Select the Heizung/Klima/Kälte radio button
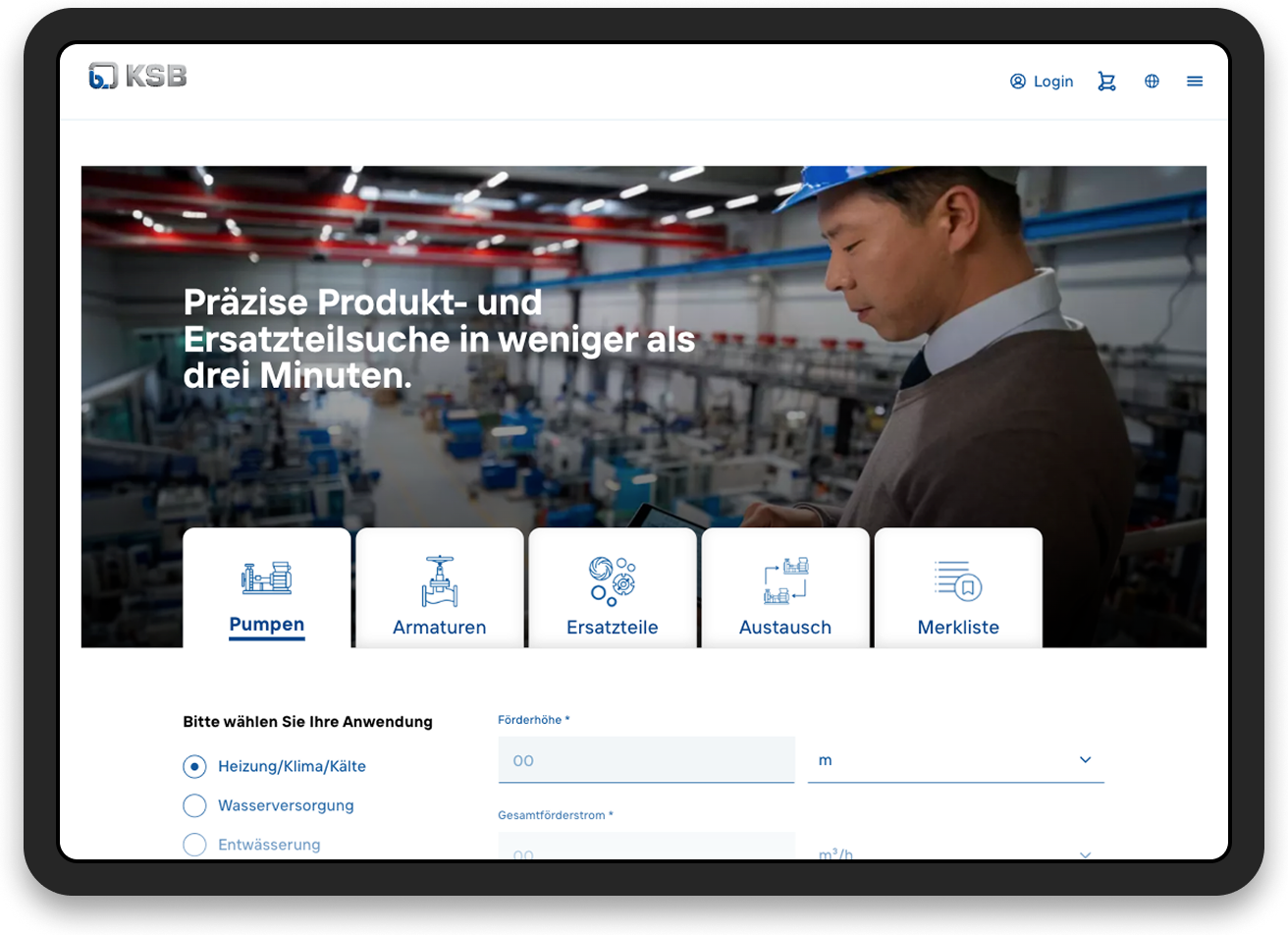The width and height of the screenshot is (1288, 935). pos(194,766)
